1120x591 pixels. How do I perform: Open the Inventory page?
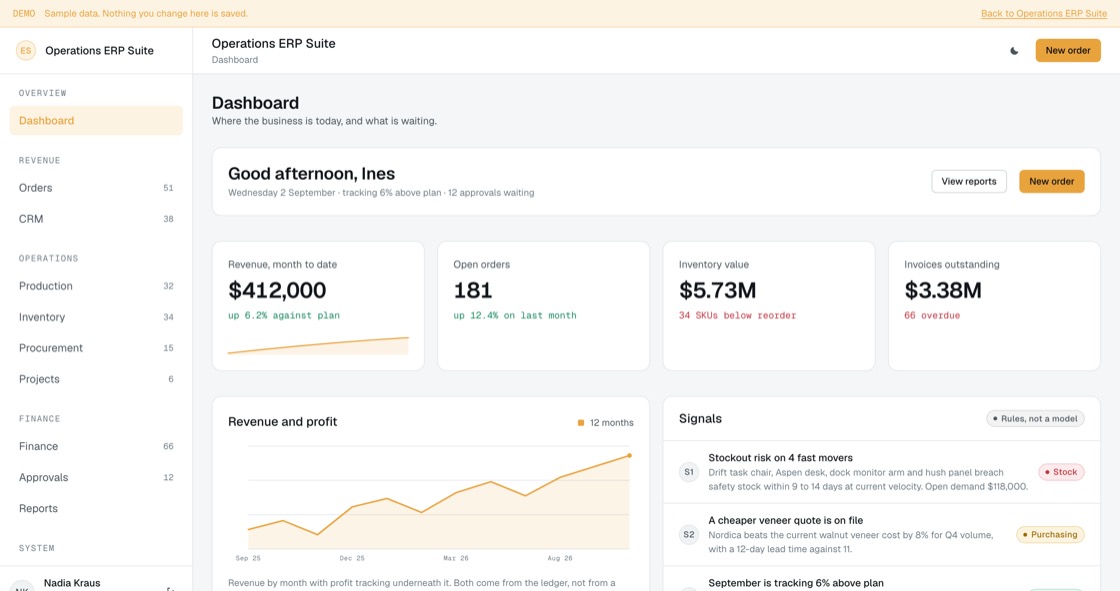pyautogui.click(x=96, y=317)
